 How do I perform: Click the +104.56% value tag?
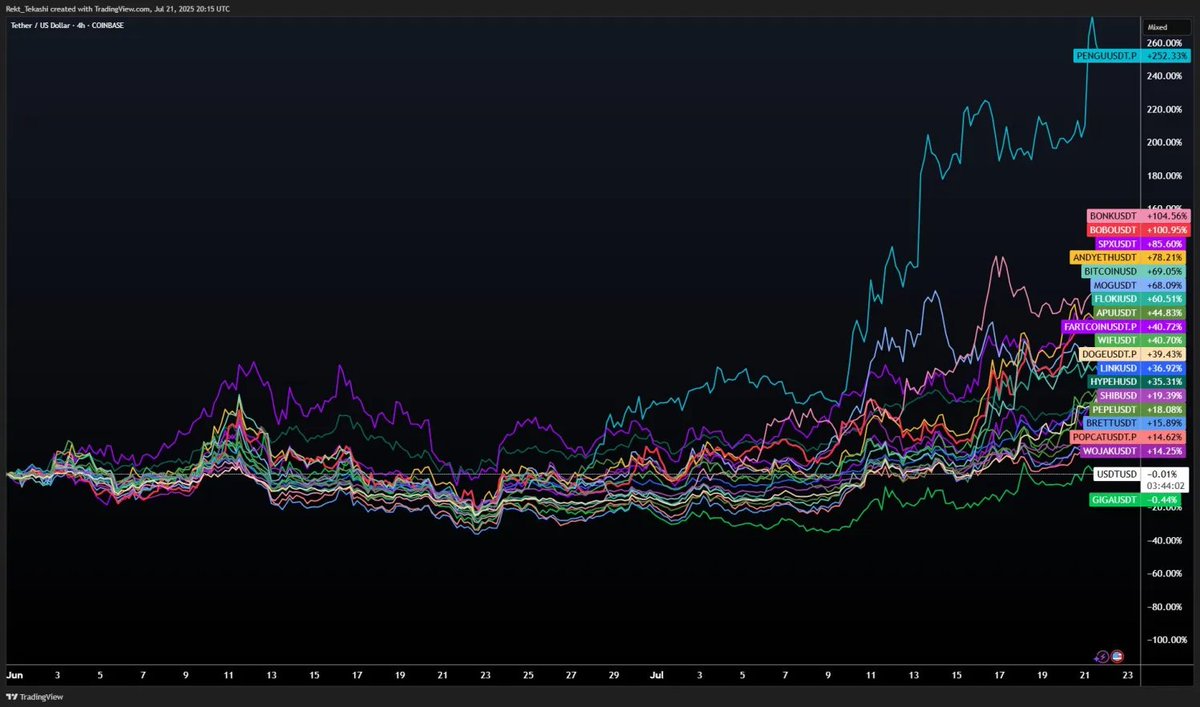(x=1167, y=216)
